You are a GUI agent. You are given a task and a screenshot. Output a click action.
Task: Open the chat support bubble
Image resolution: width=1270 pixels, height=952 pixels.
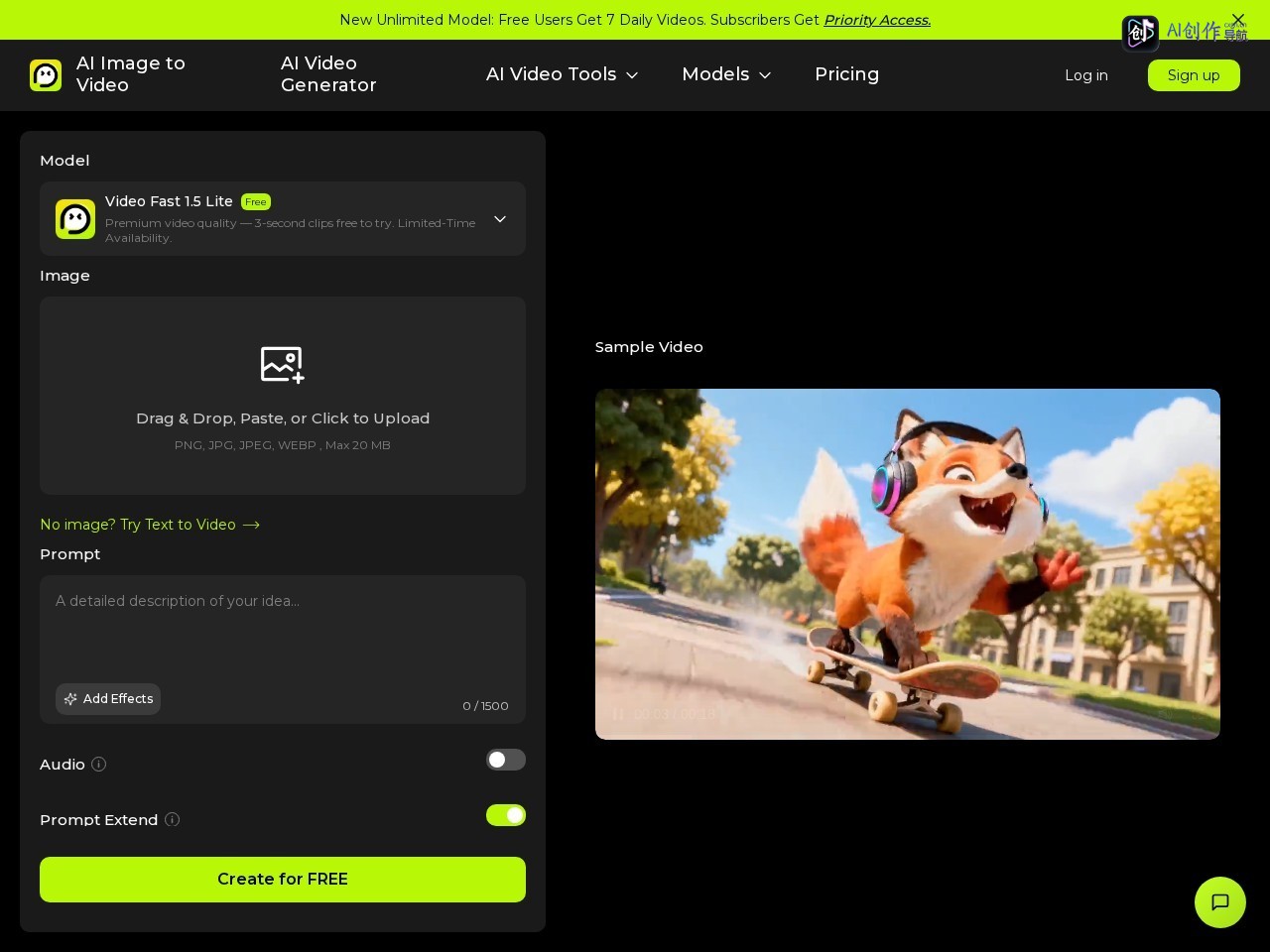[1220, 902]
